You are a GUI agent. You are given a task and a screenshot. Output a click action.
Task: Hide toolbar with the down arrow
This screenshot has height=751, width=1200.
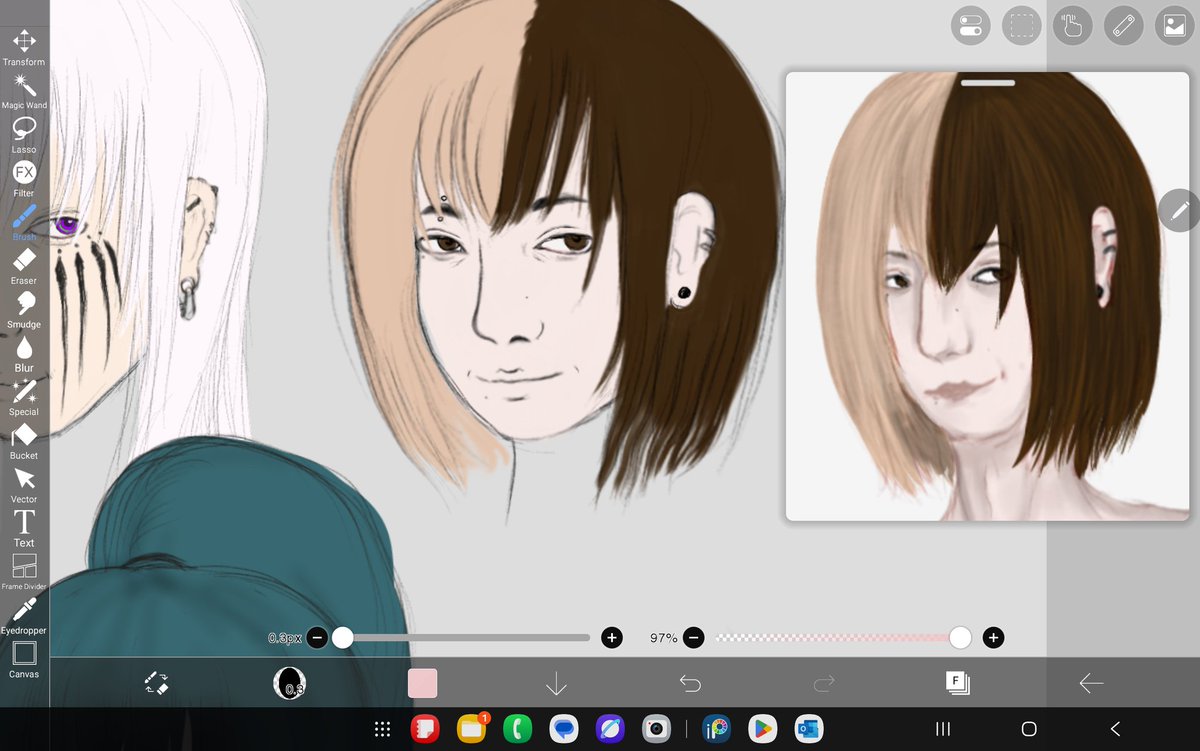click(x=556, y=683)
